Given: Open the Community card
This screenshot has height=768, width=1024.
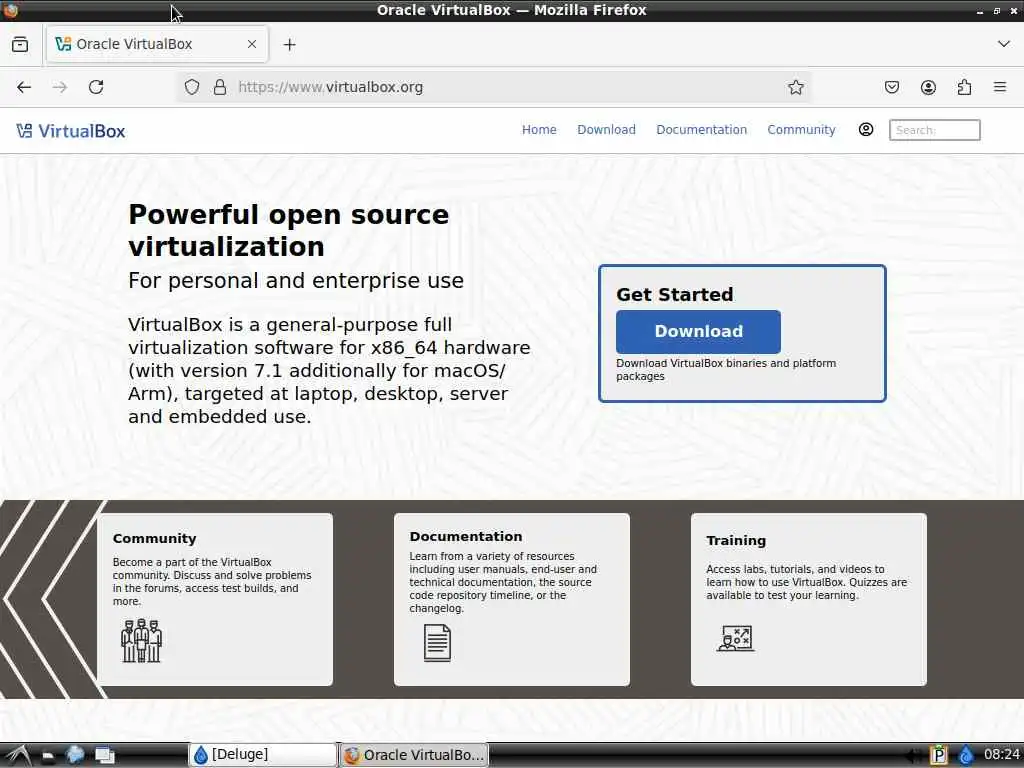Looking at the screenshot, I should (x=215, y=600).
